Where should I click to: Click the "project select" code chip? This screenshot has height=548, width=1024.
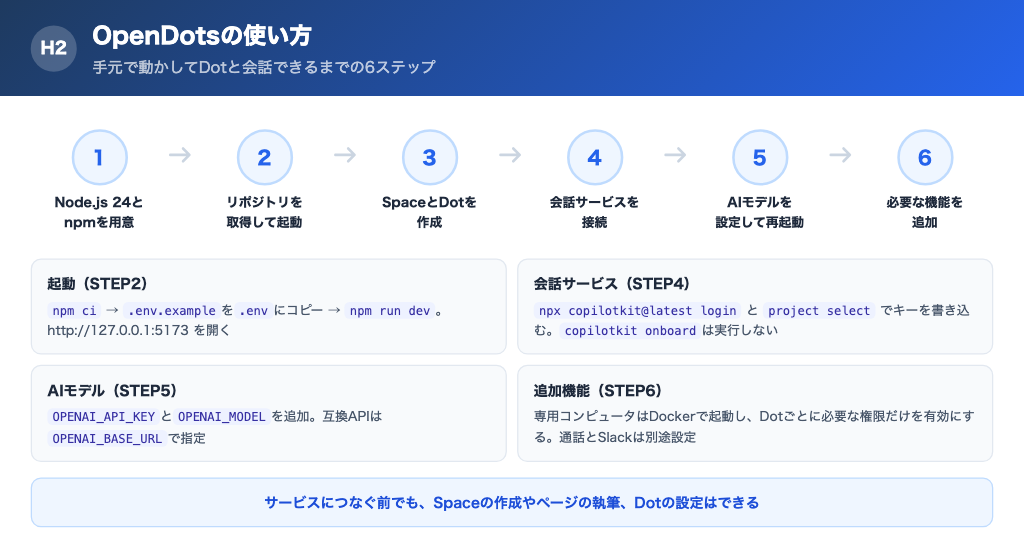pyautogui.click(x=819, y=311)
